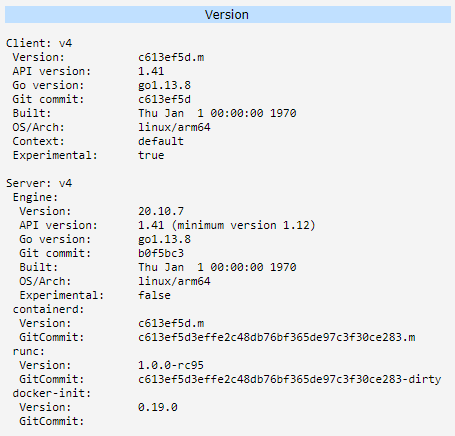Select the Client version c613ef5d.m value
This screenshot has width=455, height=436.
pos(171,57)
